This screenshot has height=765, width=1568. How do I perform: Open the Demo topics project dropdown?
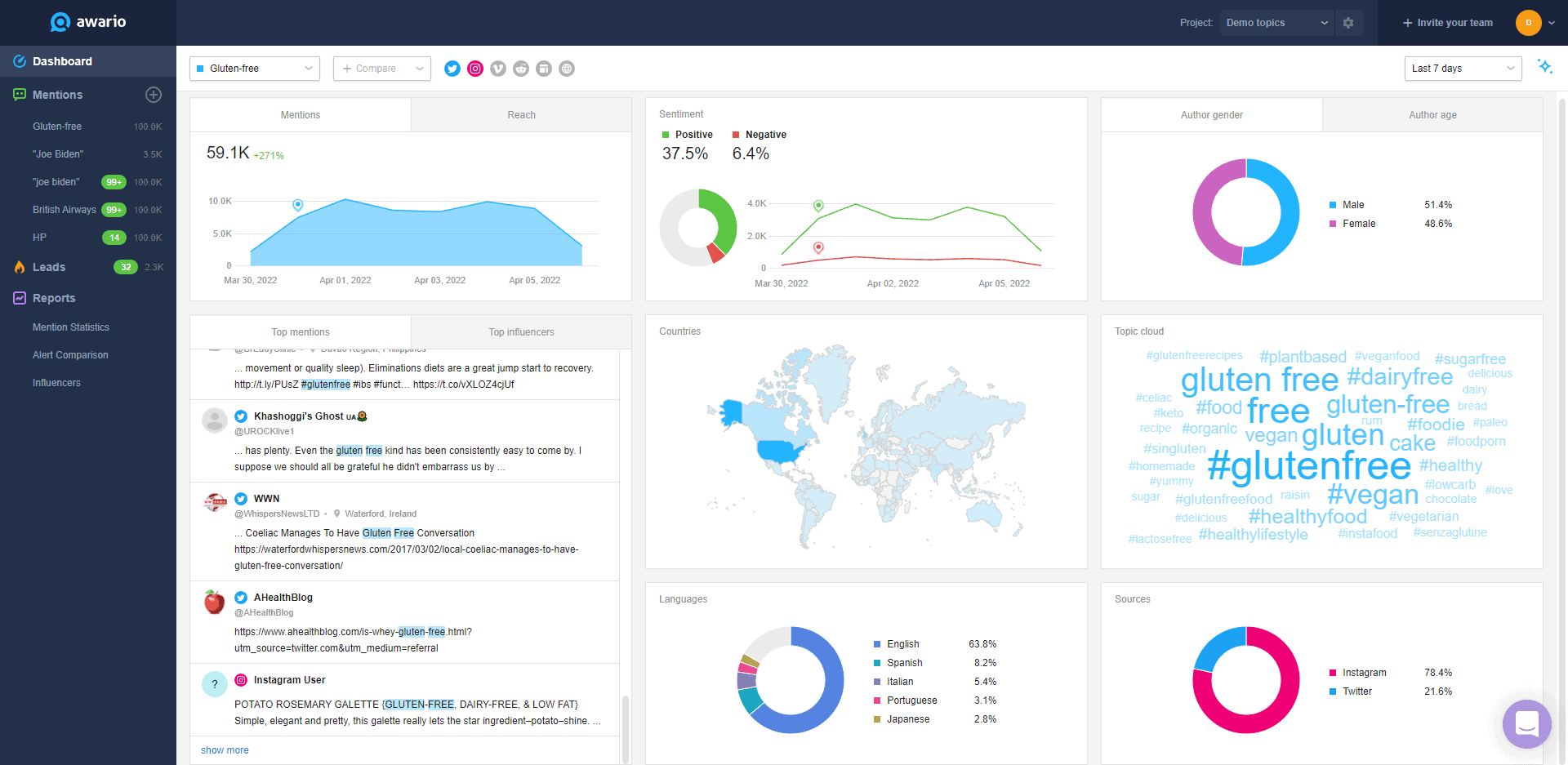(x=1276, y=23)
